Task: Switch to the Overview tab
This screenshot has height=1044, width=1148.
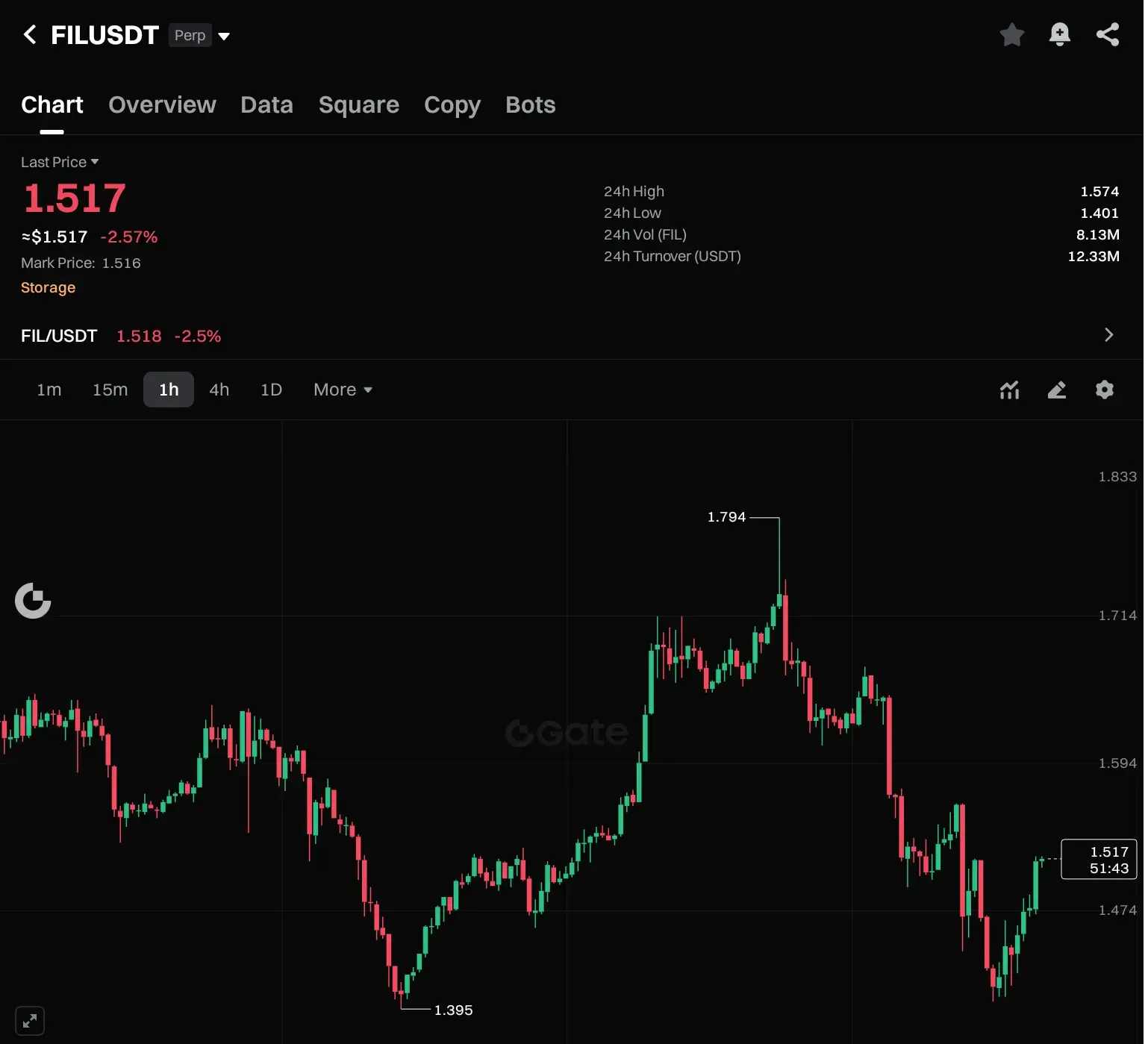Action: tap(162, 105)
